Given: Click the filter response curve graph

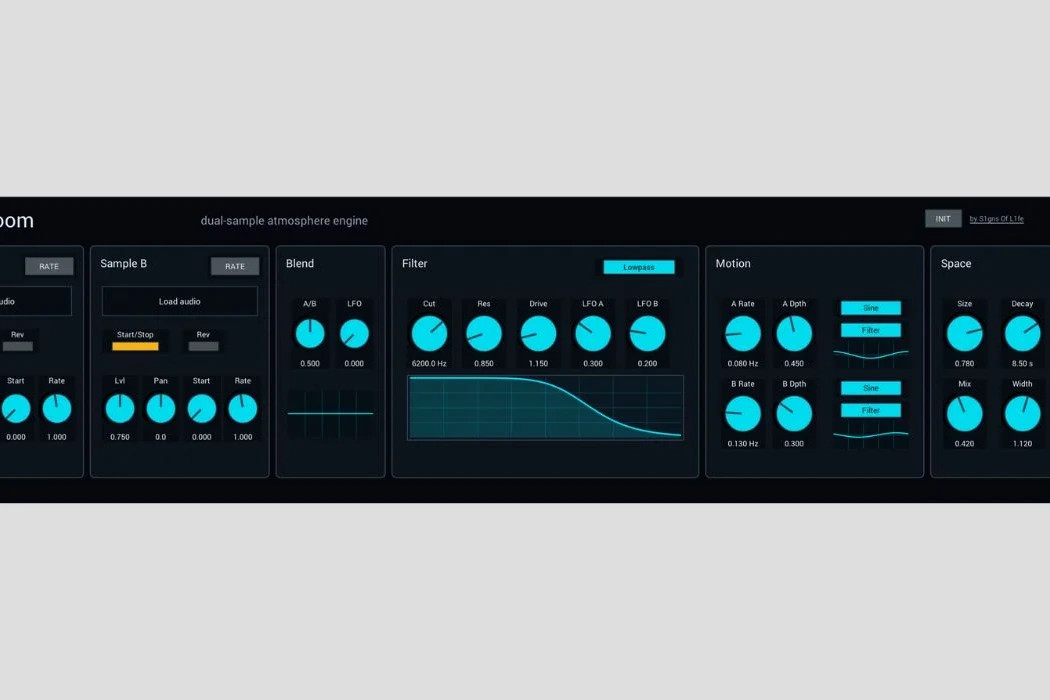Looking at the screenshot, I should pos(545,407).
